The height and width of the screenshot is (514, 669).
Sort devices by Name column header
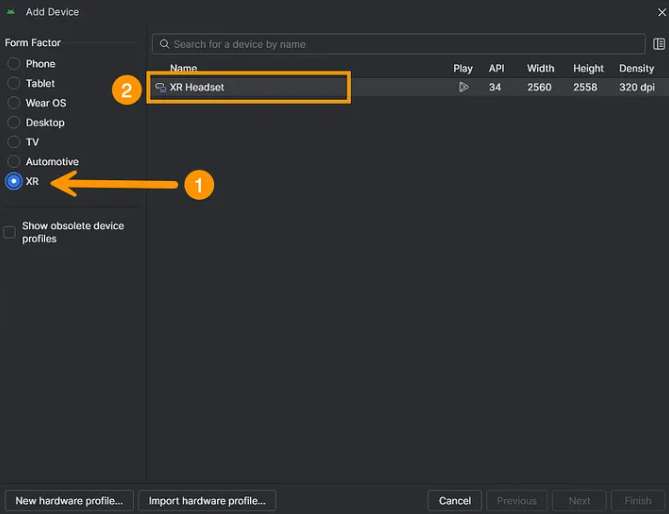tap(183, 69)
